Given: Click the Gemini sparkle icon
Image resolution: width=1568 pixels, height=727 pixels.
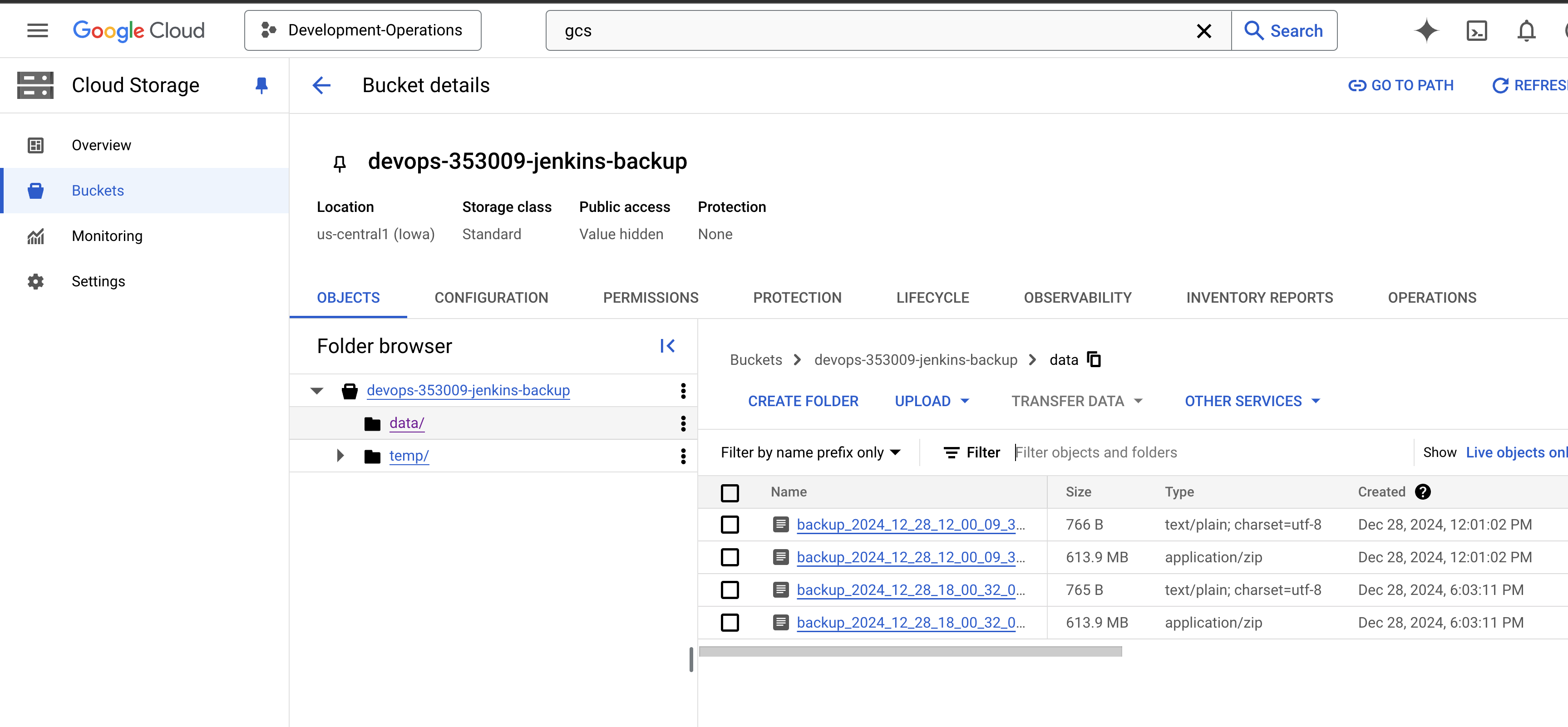Looking at the screenshot, I should (x=1426, y=30).
